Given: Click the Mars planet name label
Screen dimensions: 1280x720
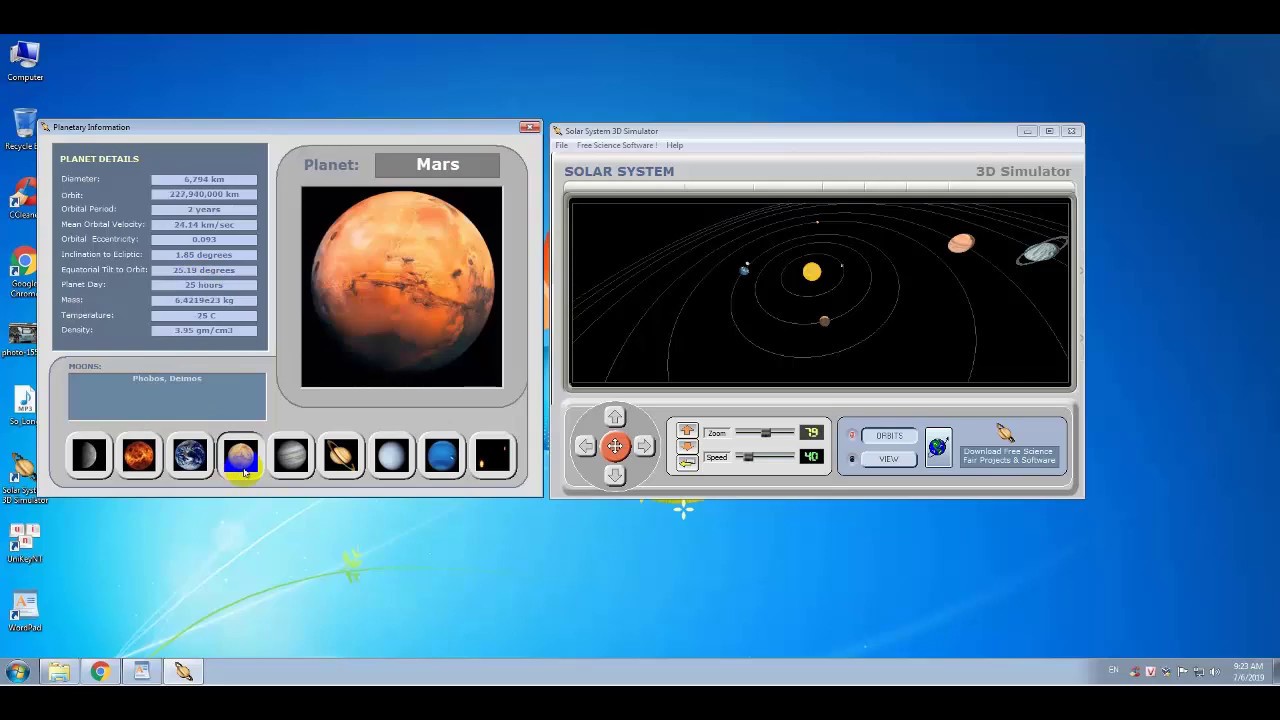Looking at the screenshot, I should tap(437, 165).
